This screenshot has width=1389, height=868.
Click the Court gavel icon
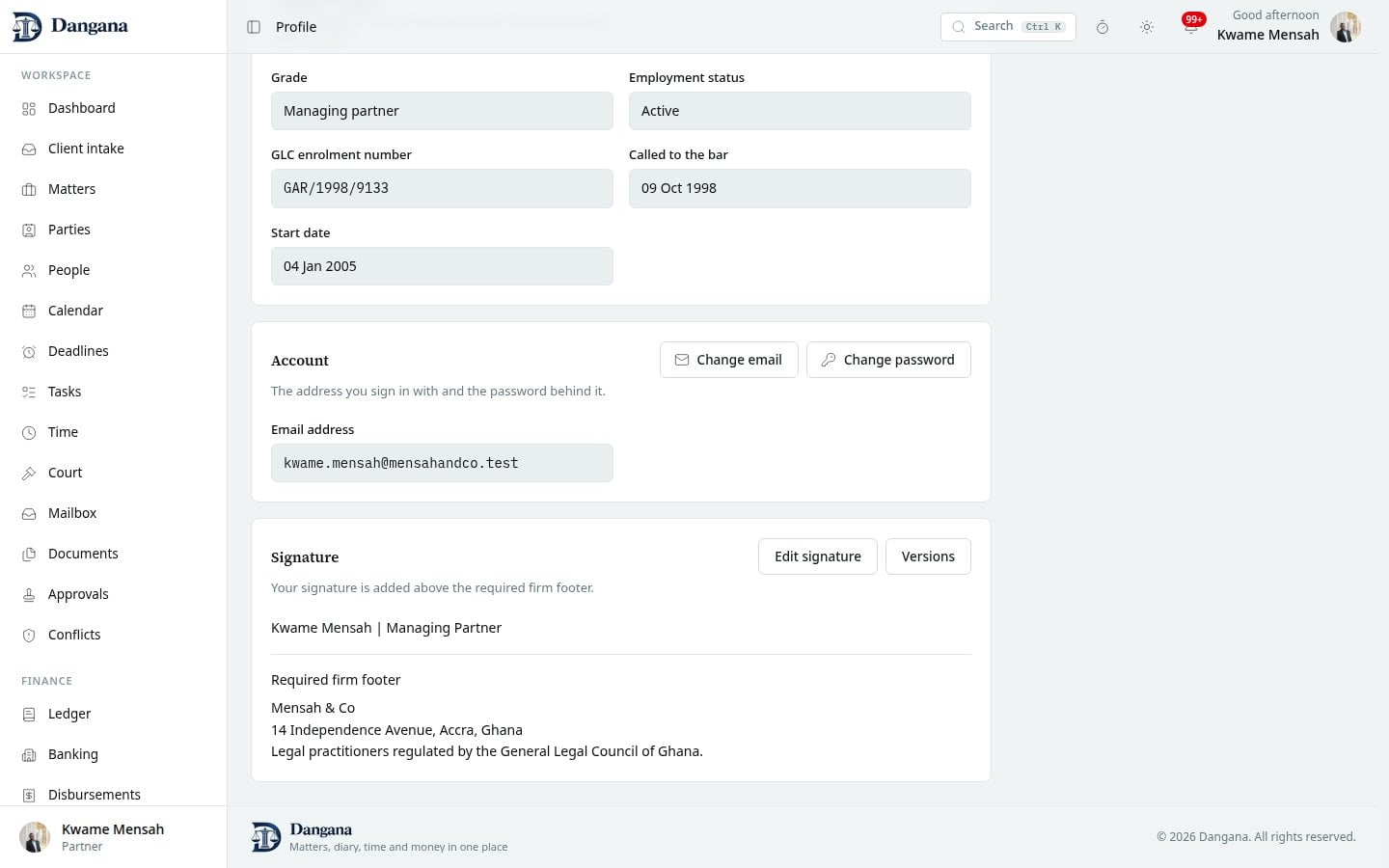[x=29, y=474]
